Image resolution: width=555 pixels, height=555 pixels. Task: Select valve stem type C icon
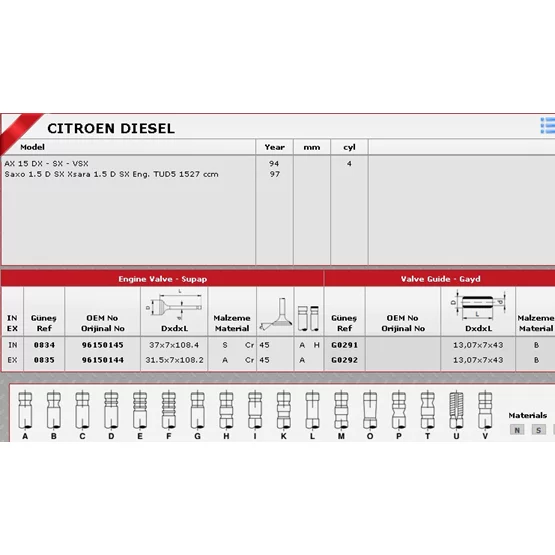click(82, 410)
